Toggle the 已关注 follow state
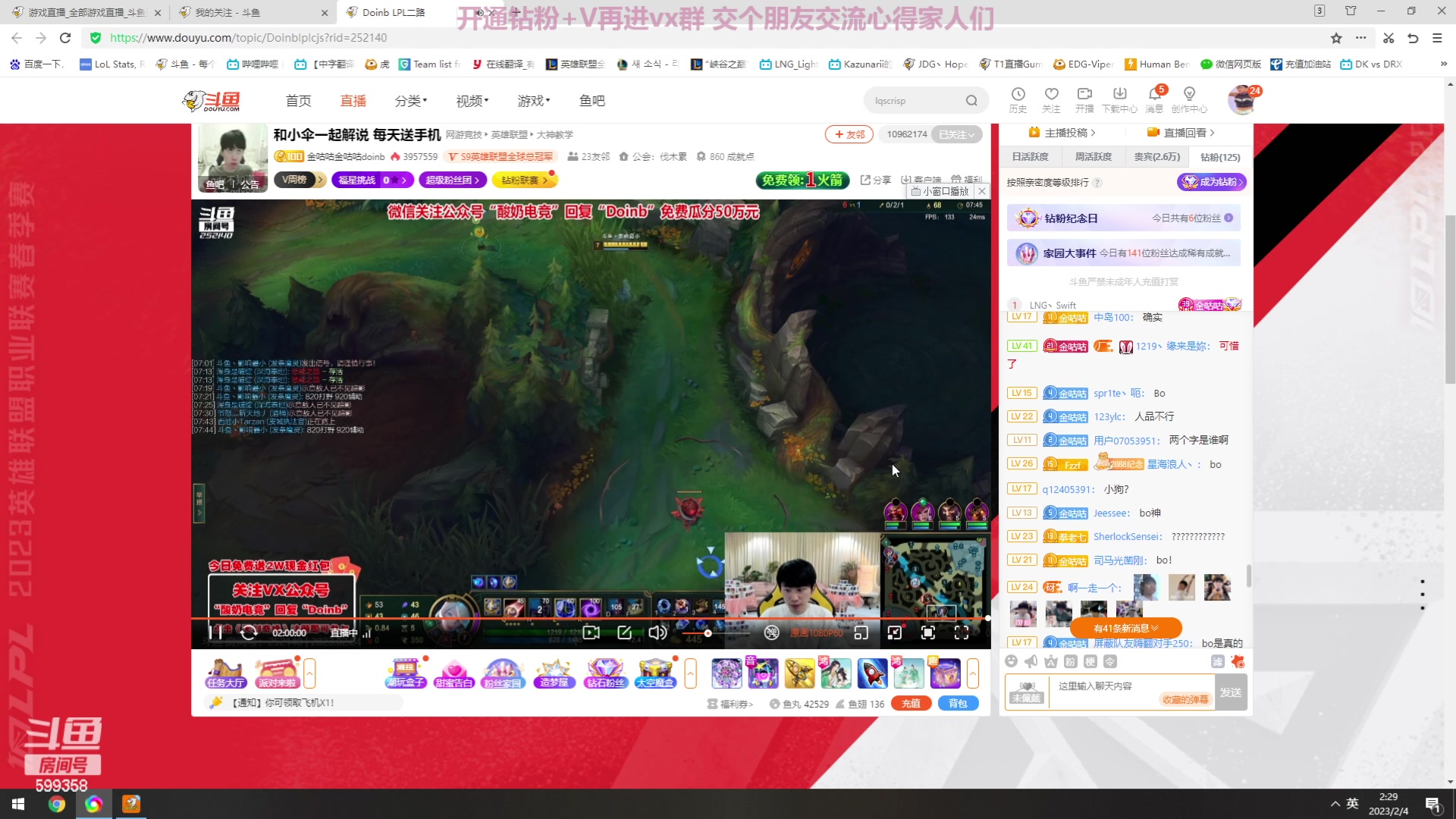The width and height of the screenshot is (1456, 819). click(x=957, y=134)
